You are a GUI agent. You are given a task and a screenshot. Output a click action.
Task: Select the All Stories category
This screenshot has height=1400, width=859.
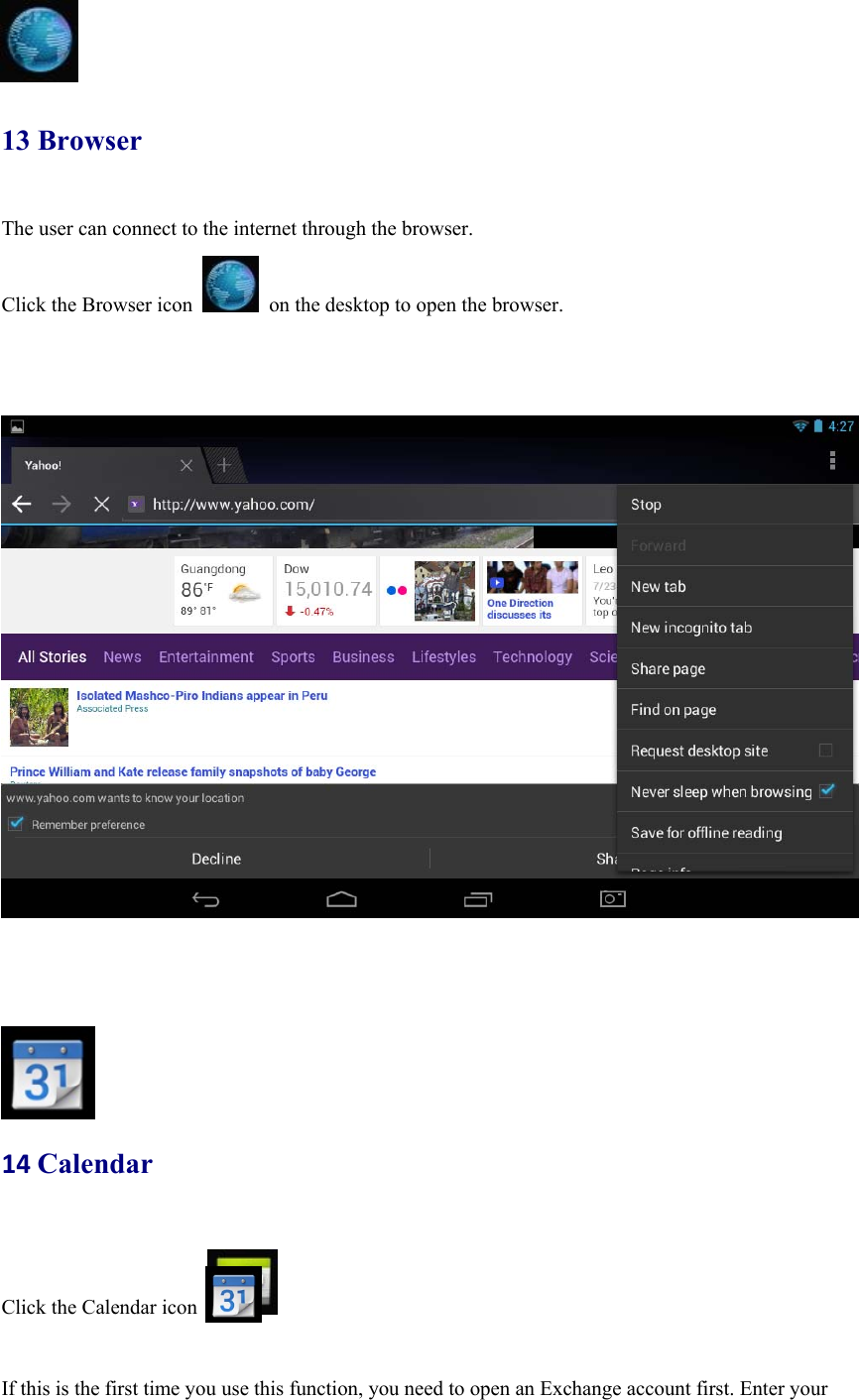[53, 656]
